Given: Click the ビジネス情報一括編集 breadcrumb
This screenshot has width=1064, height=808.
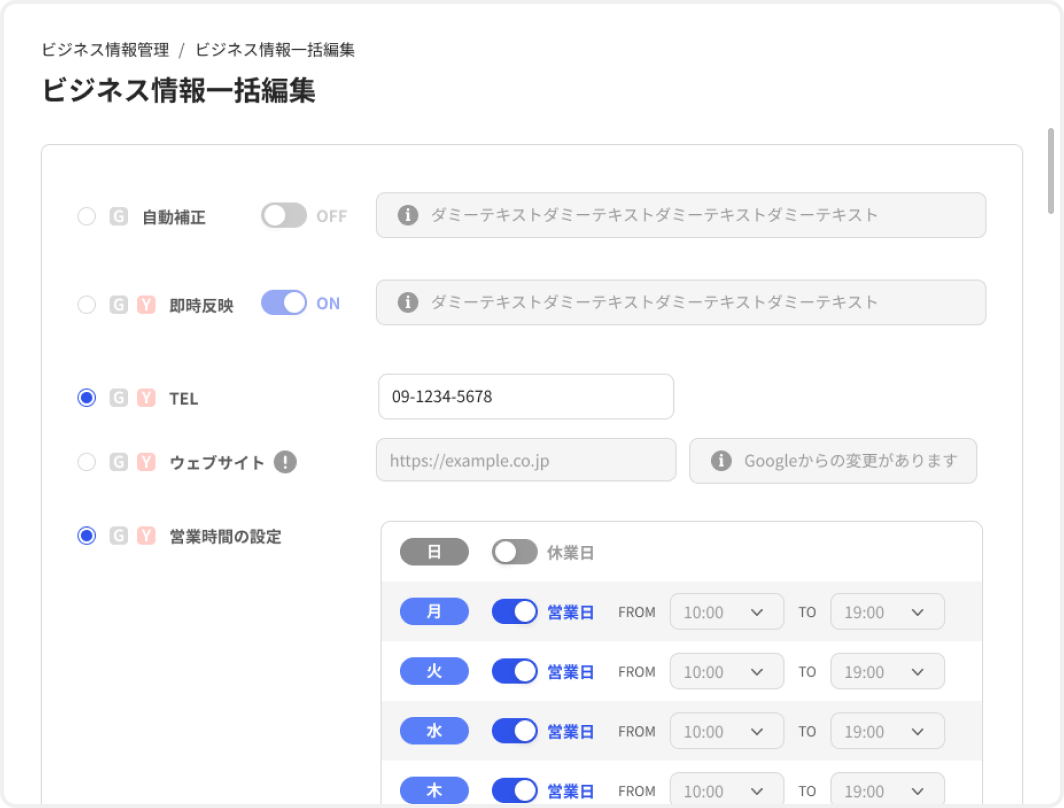Looking at the screenshot, I should click(x=276, y=49).
